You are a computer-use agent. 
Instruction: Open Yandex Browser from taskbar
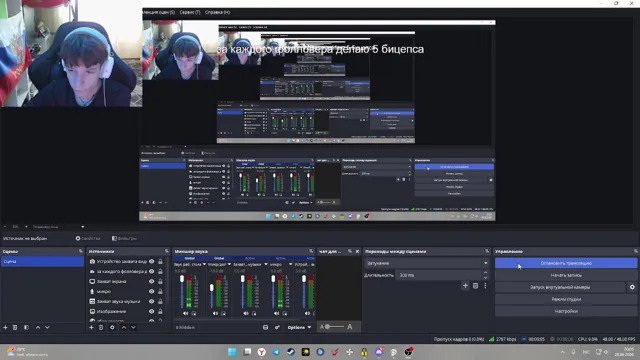point(262,352)
